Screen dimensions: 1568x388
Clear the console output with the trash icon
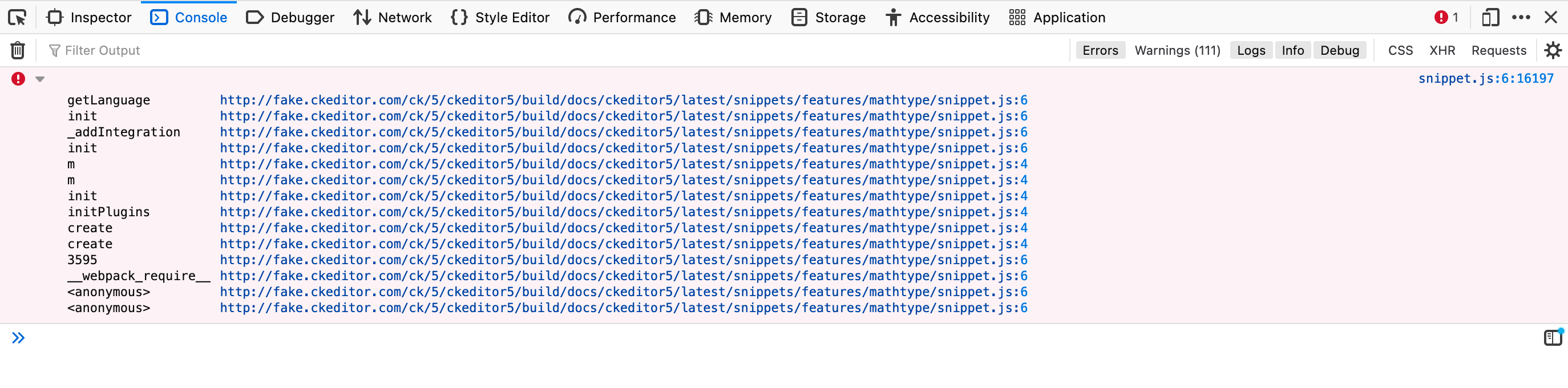[x=18, y=50]
